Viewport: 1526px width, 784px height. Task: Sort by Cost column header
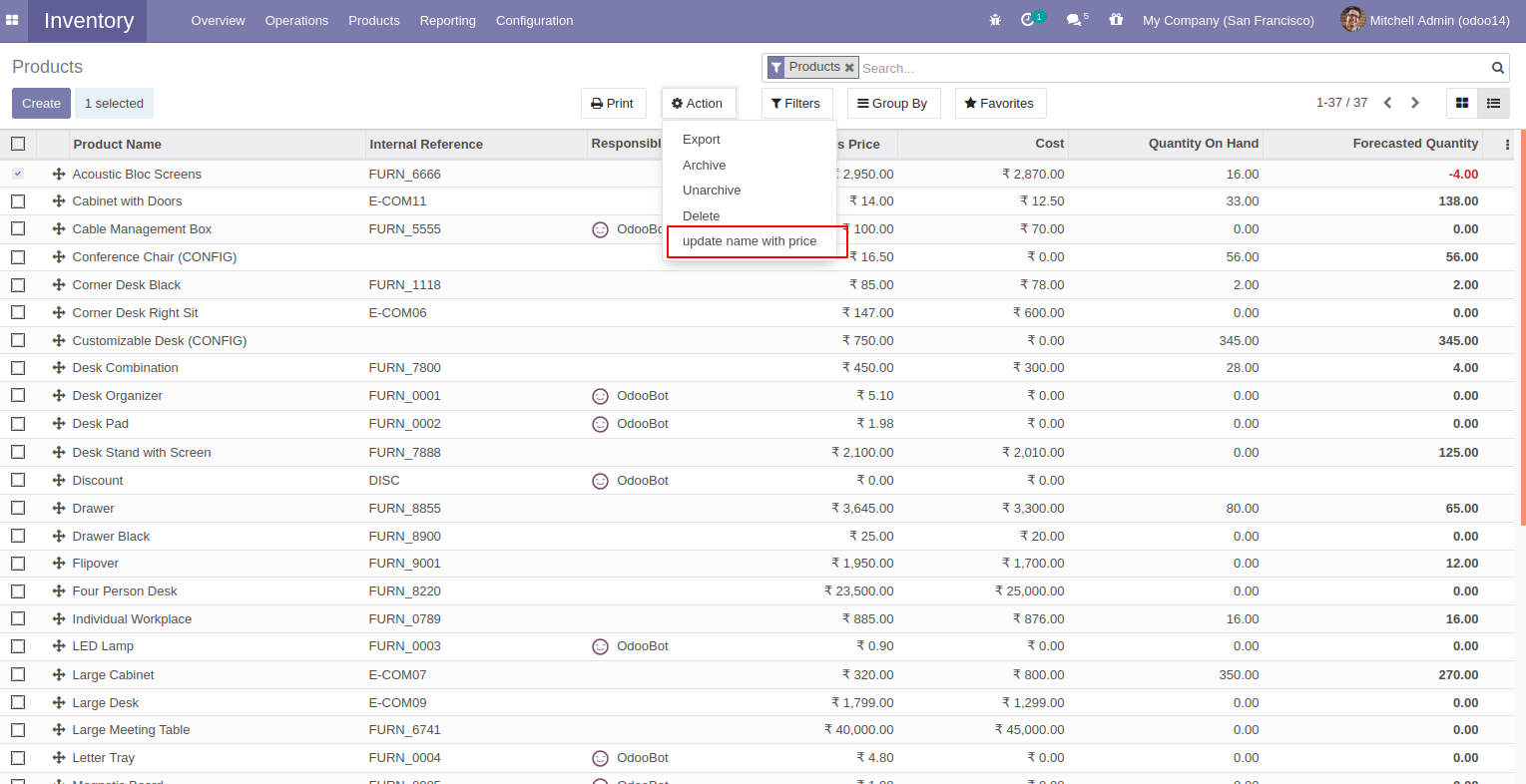(x=984, y=144)
